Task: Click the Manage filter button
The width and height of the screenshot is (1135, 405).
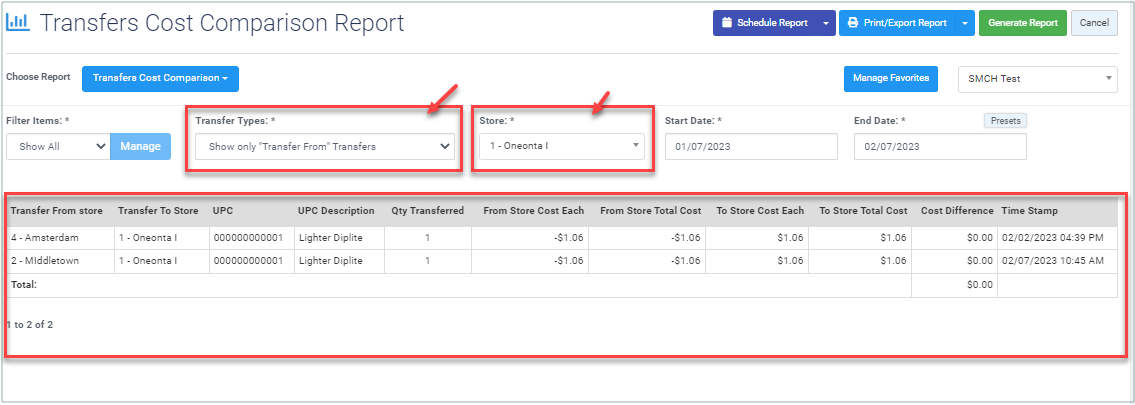Action: [x=140, y=146]
